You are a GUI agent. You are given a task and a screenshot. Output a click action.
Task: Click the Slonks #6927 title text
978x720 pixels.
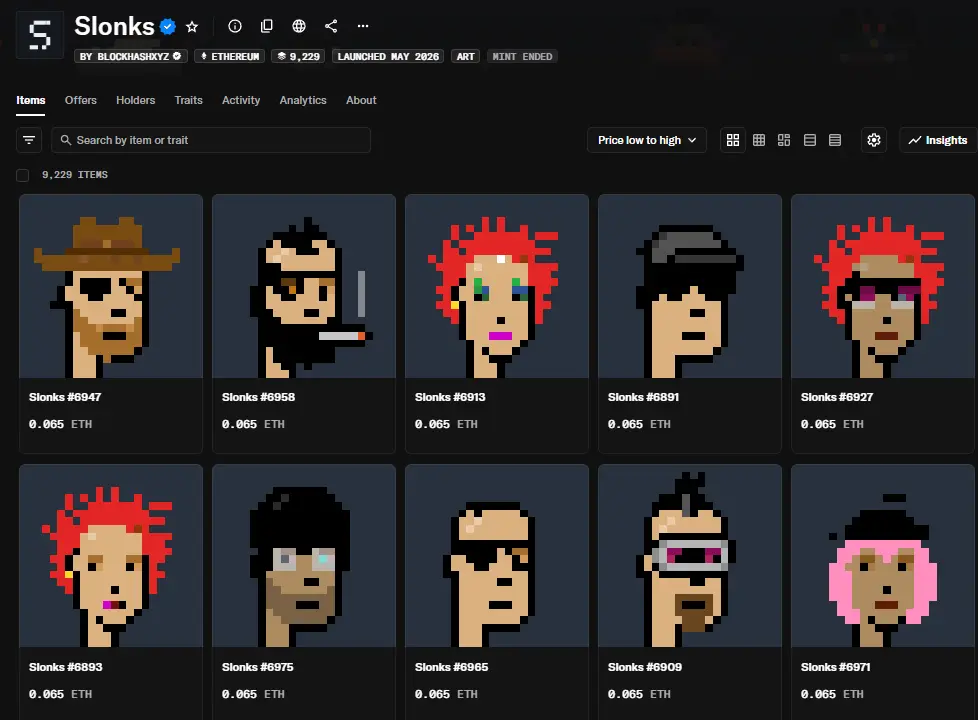tap(837, 397)
